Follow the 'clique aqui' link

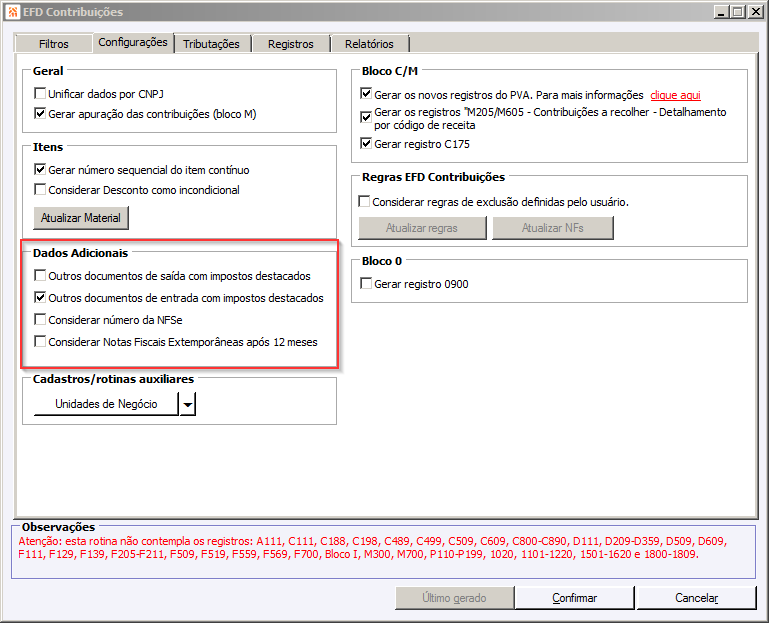[675, 95]
